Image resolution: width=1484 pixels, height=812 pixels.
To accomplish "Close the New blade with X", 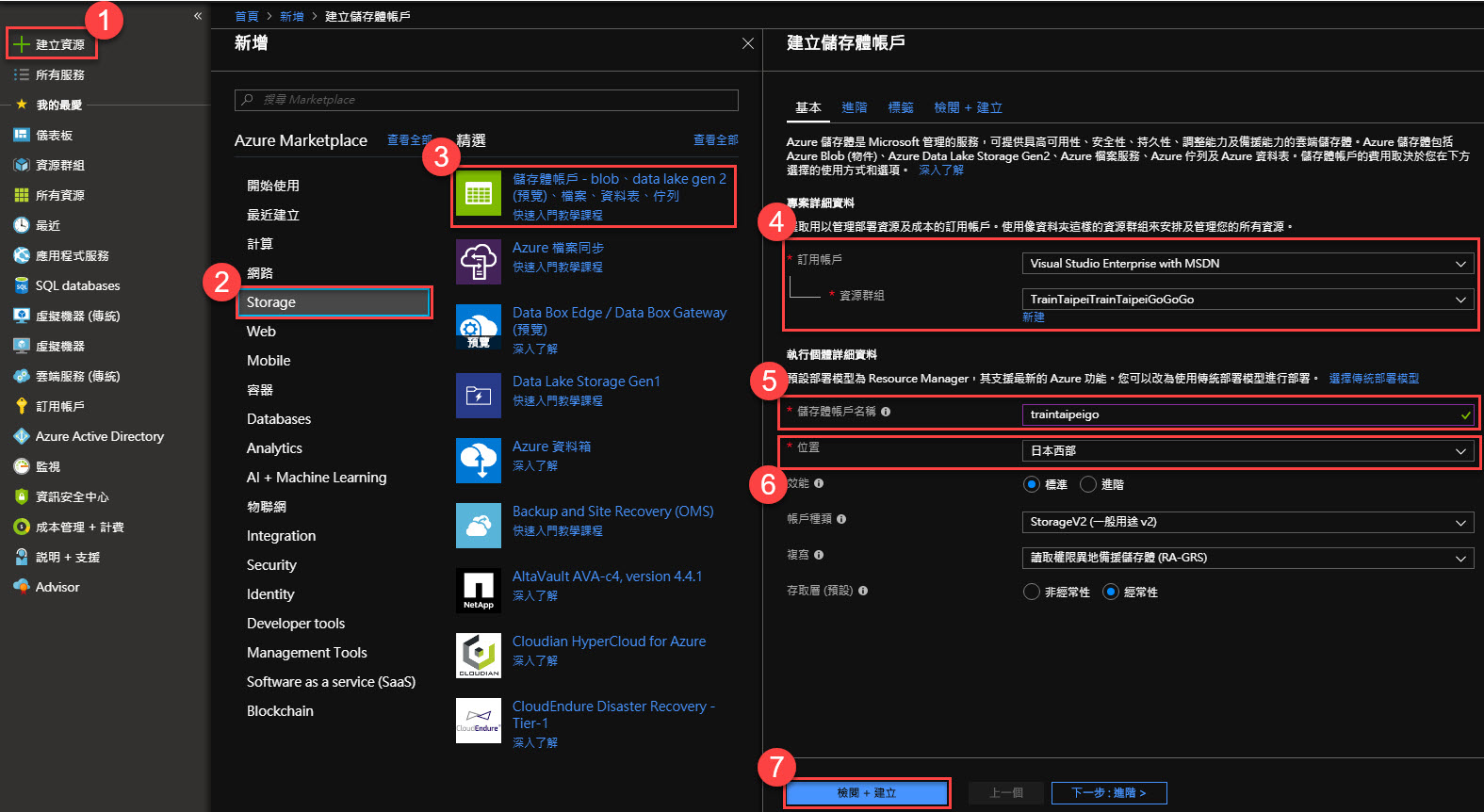I will (748, 43).
